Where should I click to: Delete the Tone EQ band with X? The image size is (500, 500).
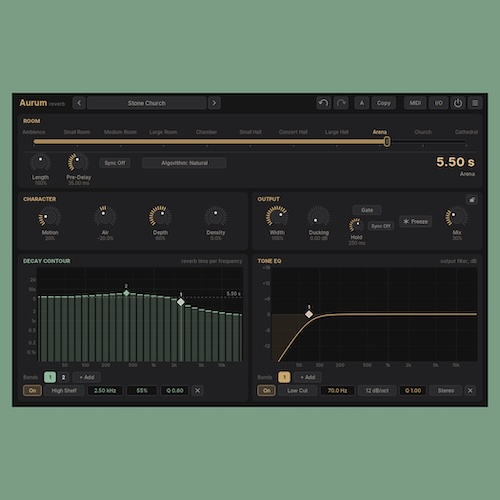click(470, 390)
